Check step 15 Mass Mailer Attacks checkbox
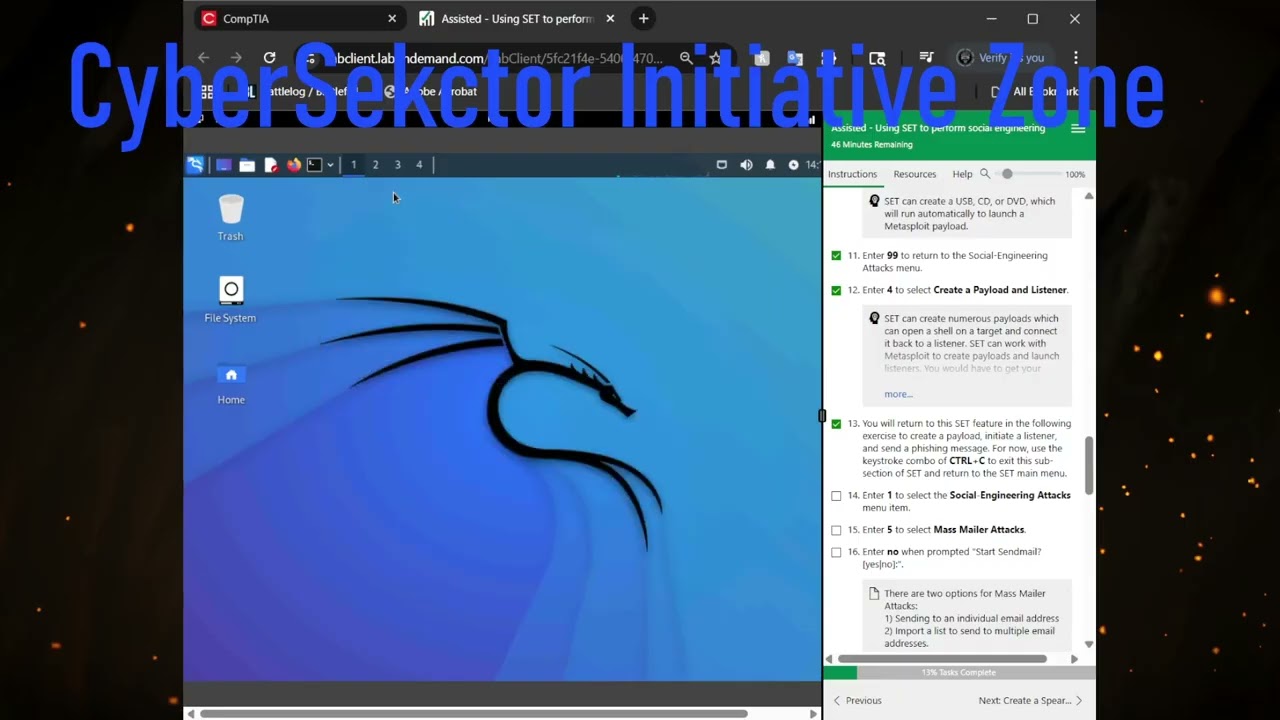Image resolution: width=1280 pixels, height=720 pixels. pyautogui.click(x=836, y=530)
